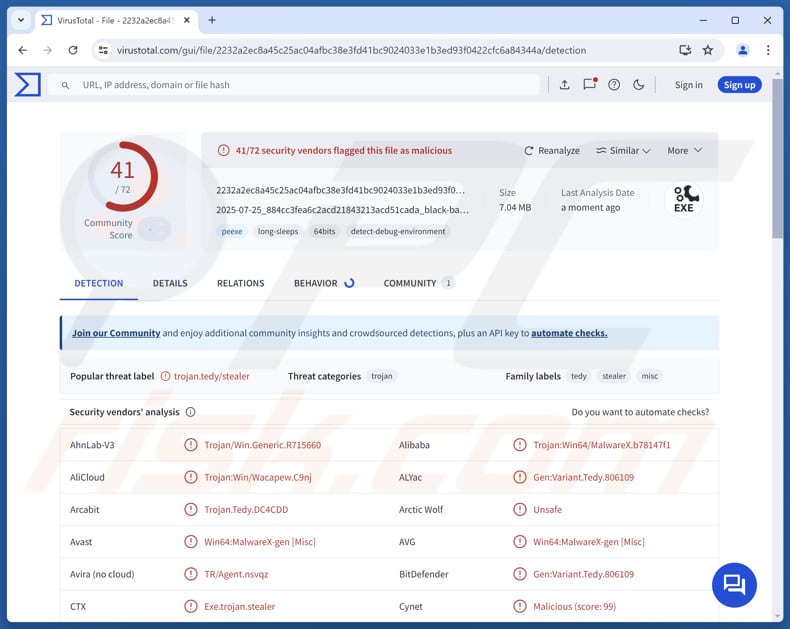Follow the Join our Community link

[x=116, y=333]
